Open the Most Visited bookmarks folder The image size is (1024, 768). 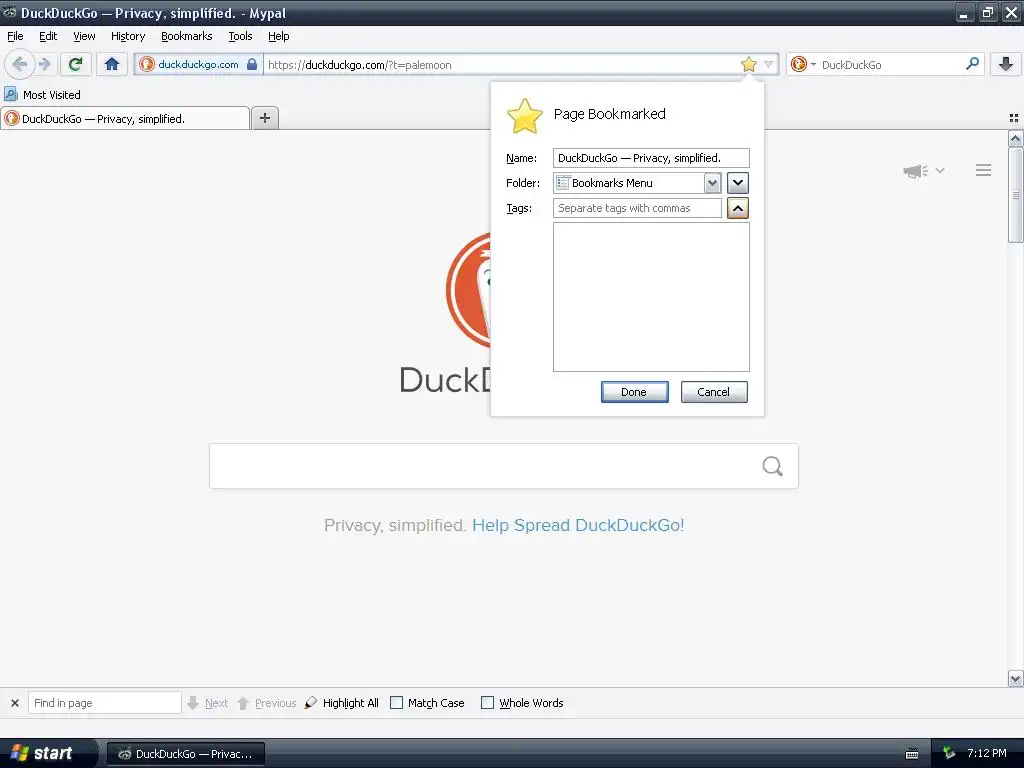point(43,95)
